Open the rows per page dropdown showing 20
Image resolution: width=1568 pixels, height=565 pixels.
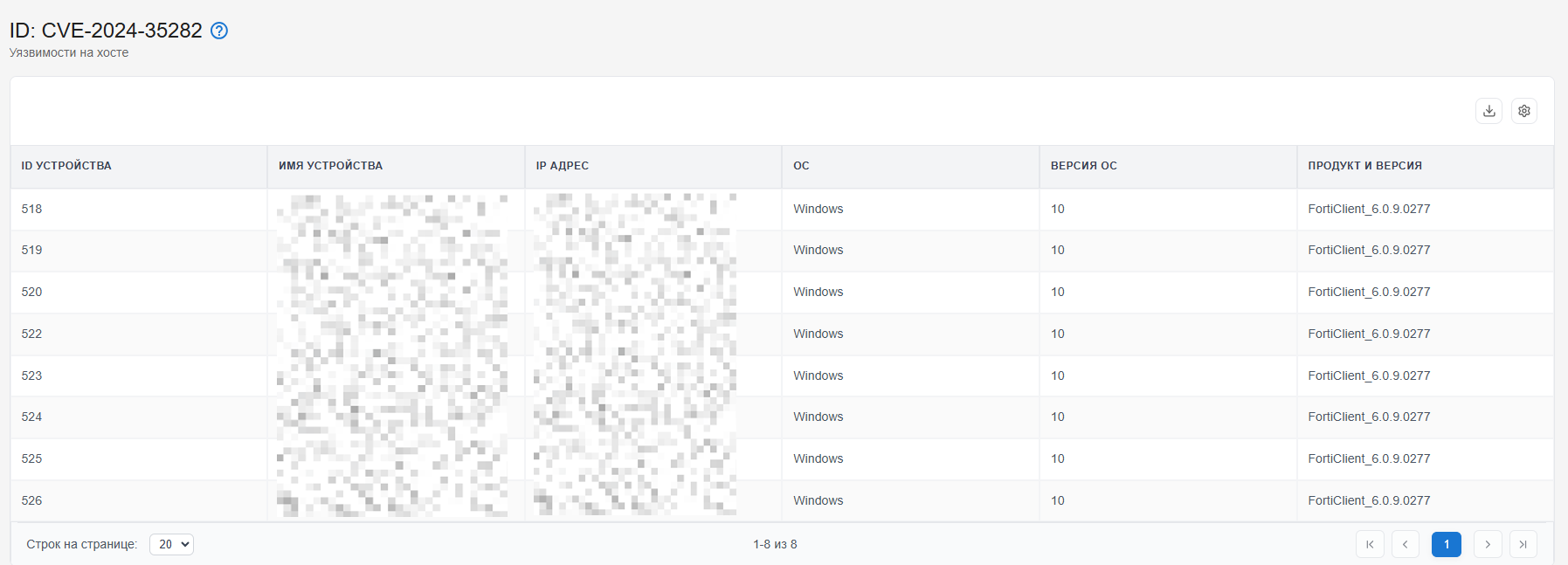[x=171, y=544]
